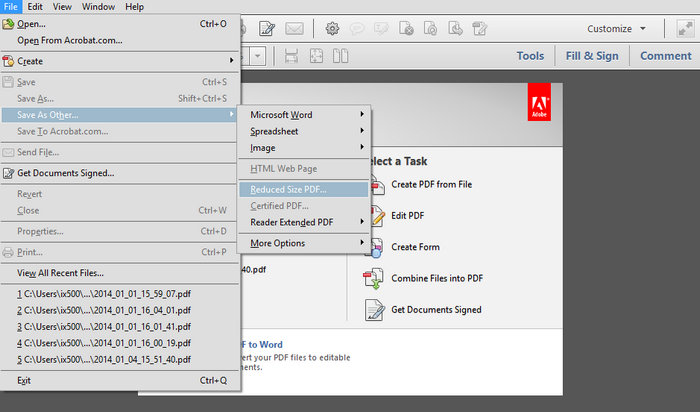
Task: Choose Reduced Size PDF option
Action: 304,189
